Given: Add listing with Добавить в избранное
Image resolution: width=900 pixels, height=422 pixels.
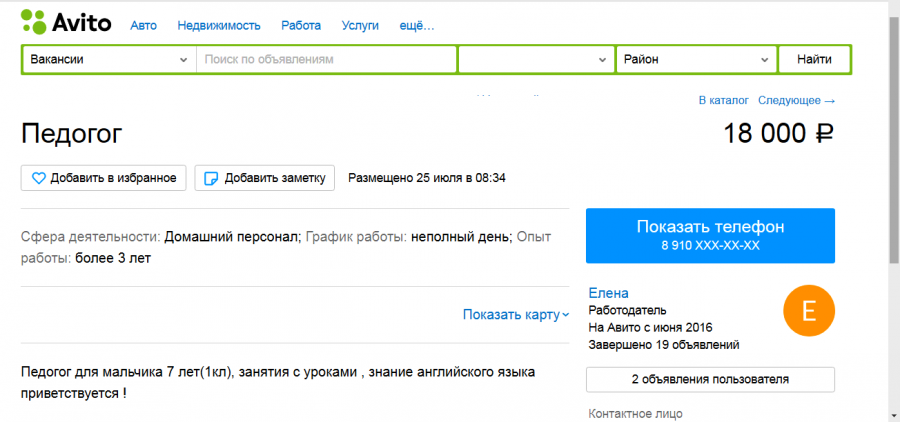Looking at the screenshot, I should point(104,178).
